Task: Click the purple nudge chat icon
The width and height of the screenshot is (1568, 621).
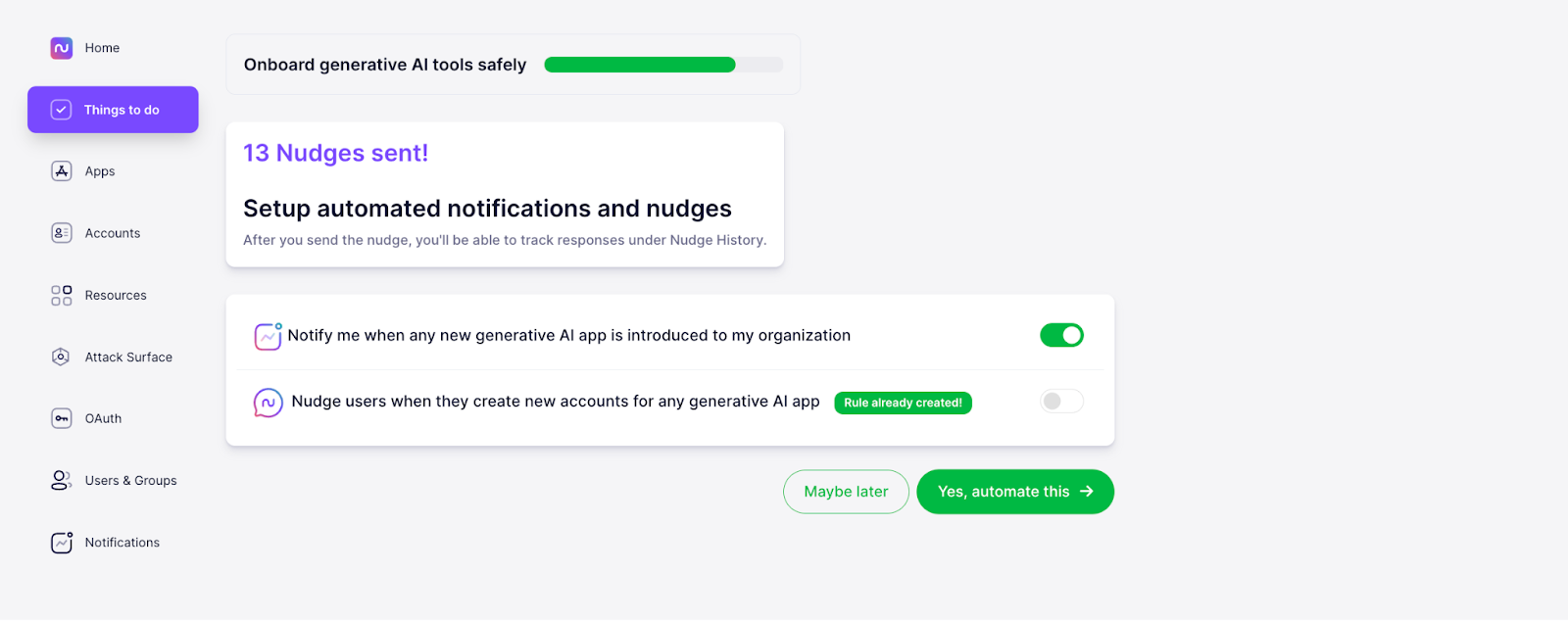Action: pos(266,402)
